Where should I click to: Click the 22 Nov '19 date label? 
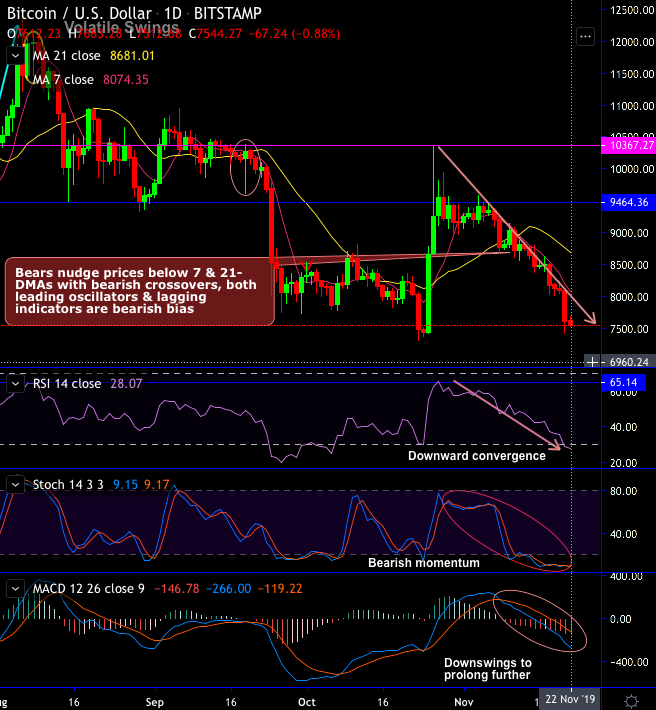570,699
